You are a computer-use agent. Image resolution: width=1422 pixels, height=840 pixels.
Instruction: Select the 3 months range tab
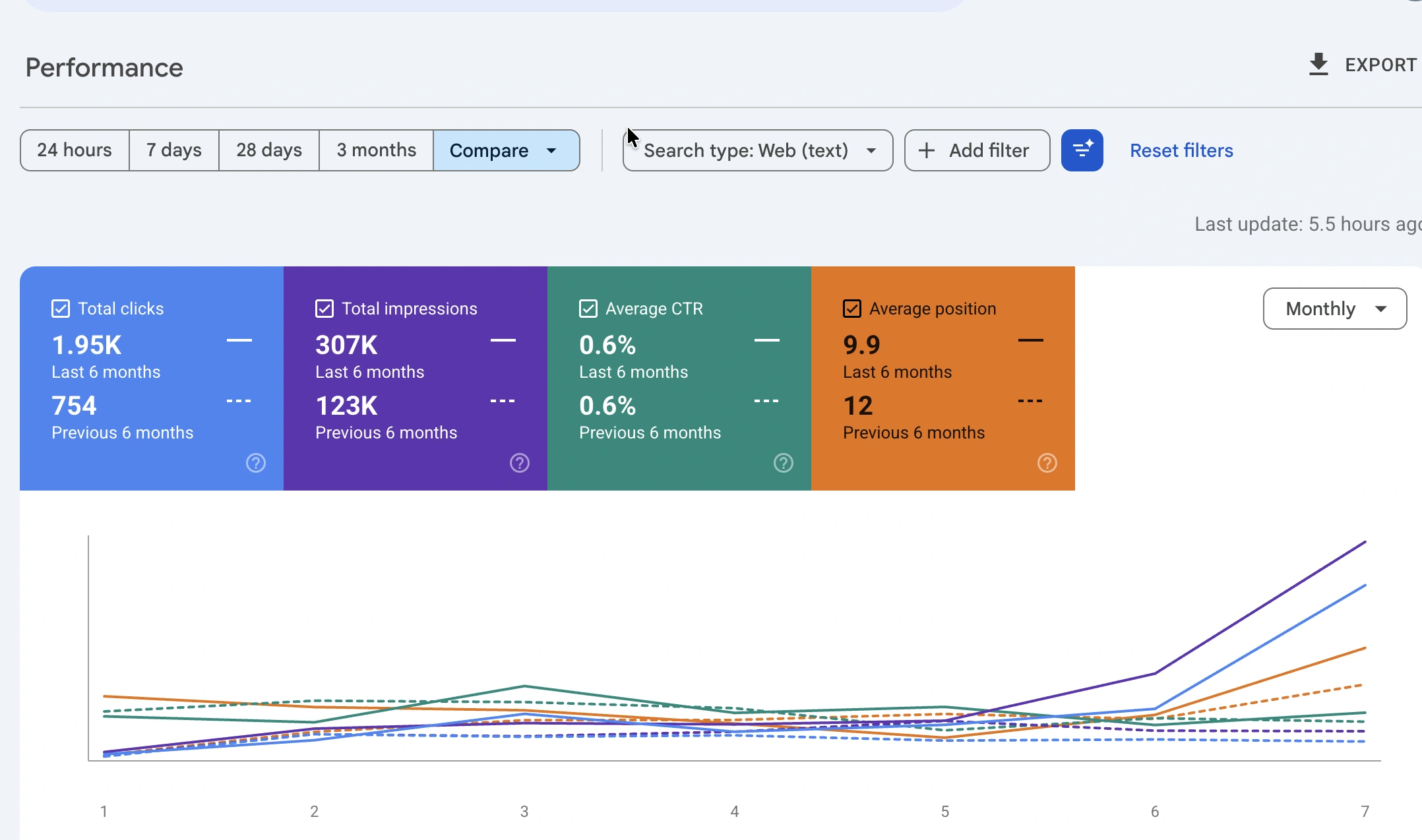377,150
